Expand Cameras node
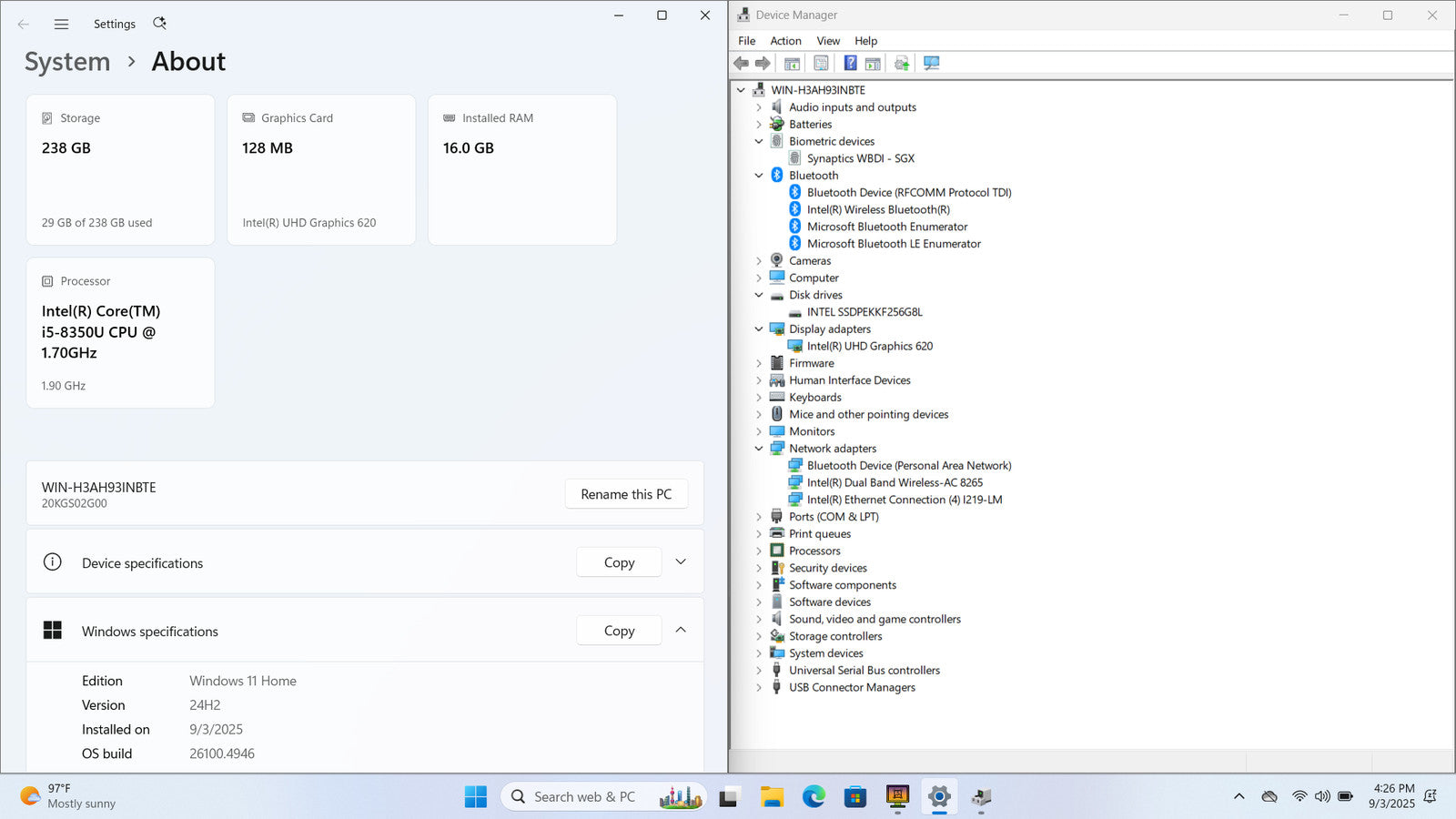Image resolution: width=1456 pixels, height=819 pixels. pos(759,261)
